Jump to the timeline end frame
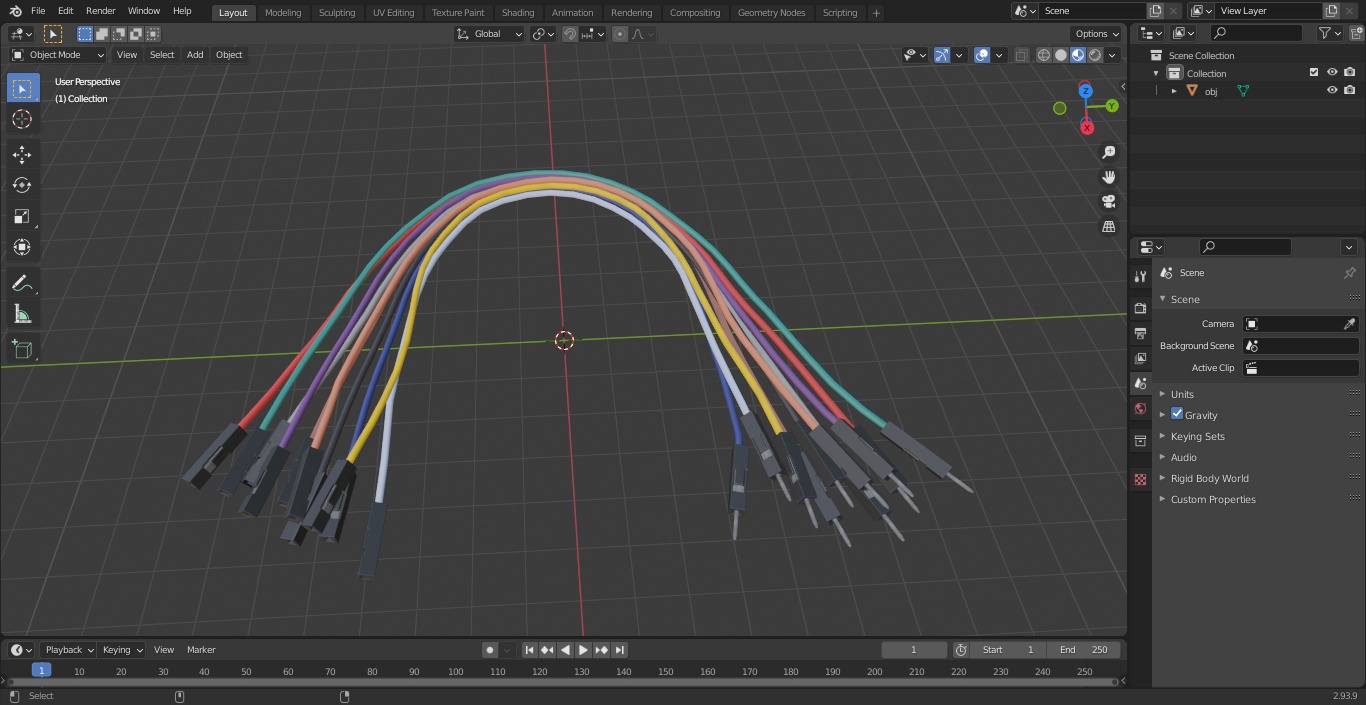 tap(619, 650)
